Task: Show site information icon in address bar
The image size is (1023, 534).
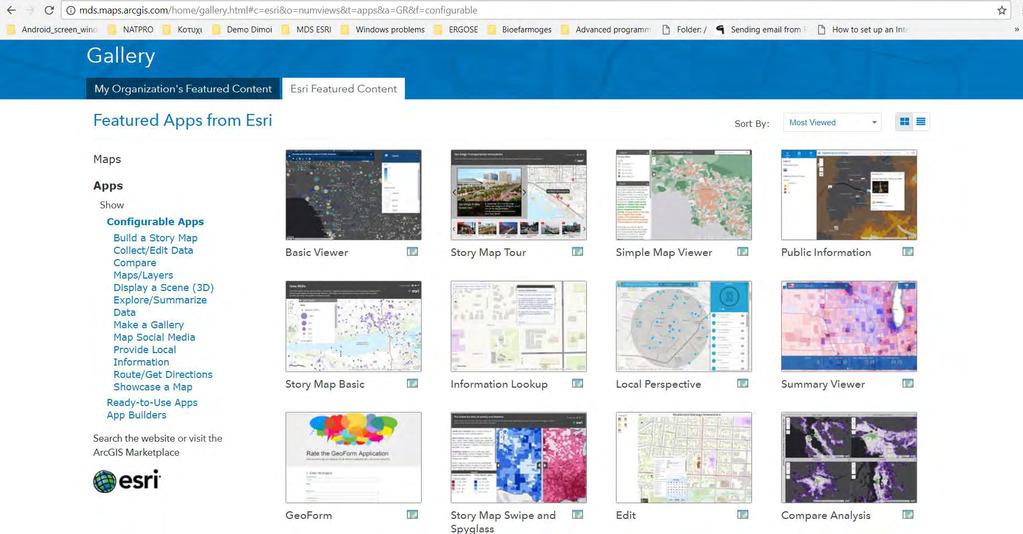Action: 70,10
